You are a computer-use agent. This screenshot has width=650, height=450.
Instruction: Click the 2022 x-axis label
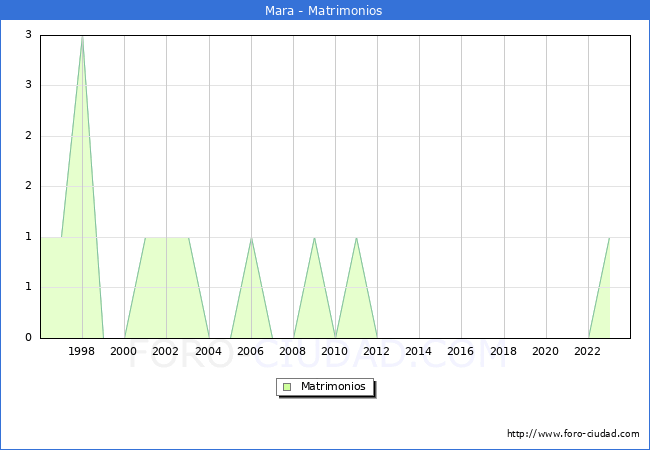click(x=587, y=351)
